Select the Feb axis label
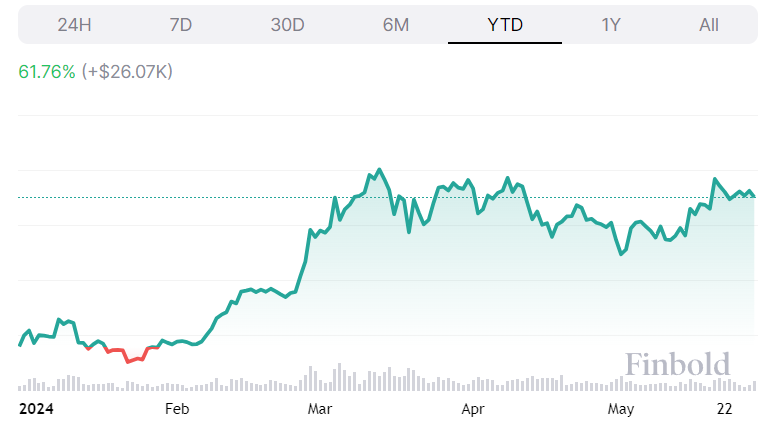Screen dimensions: 771x430 pos(176,408)
